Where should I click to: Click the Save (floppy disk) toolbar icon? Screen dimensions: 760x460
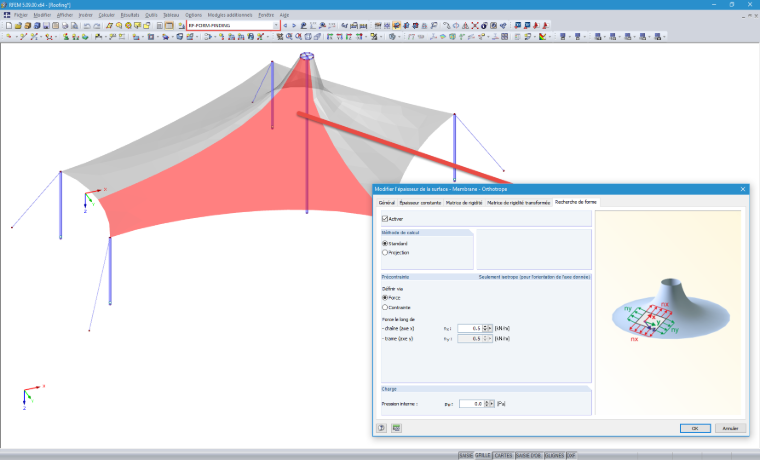click(x=46, y=26)
